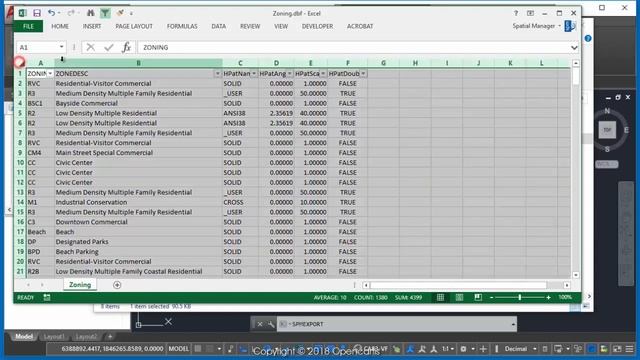
Task: Click TOP face on AutoCAD ViewCube
Action: pos(607,130)
